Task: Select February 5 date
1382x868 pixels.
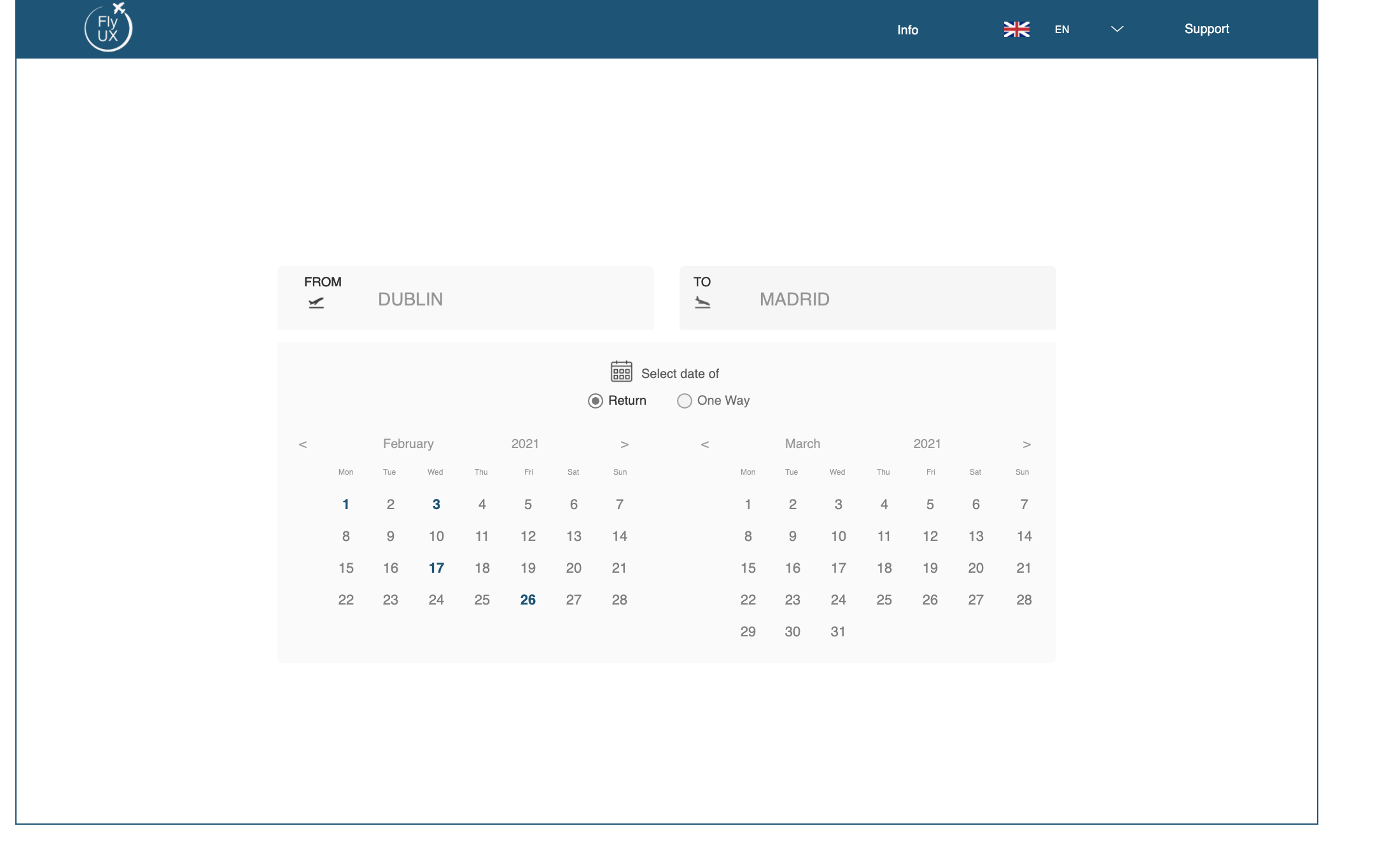Action: [528, 505]
